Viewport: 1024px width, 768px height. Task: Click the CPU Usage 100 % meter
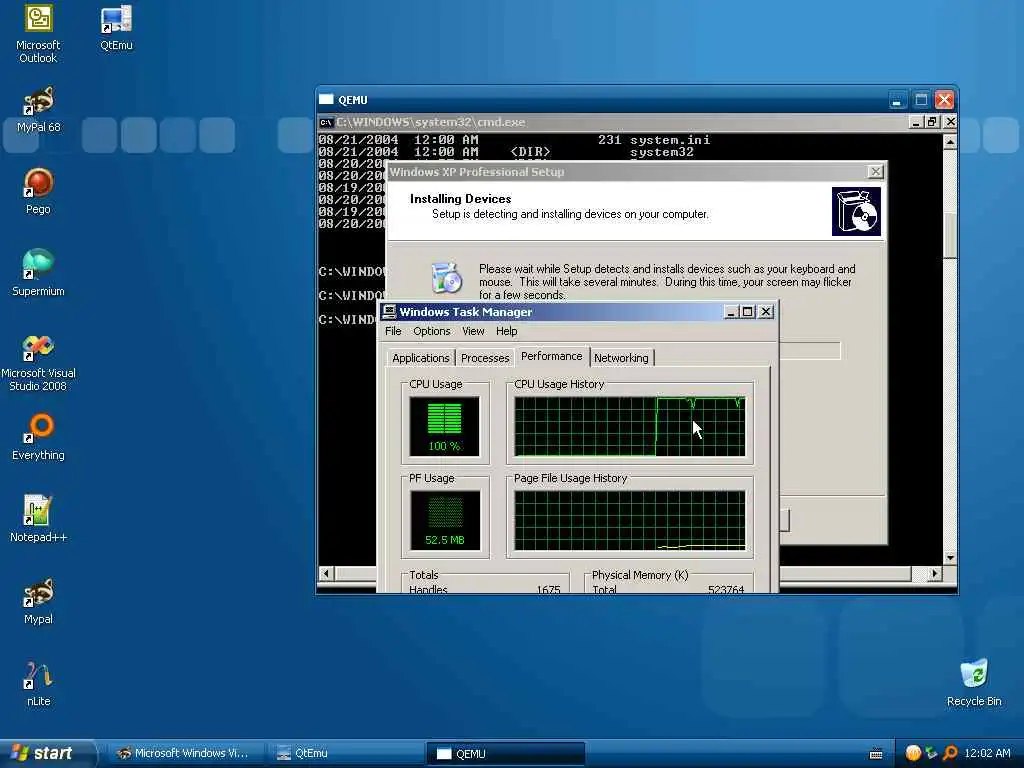point(444,426)
